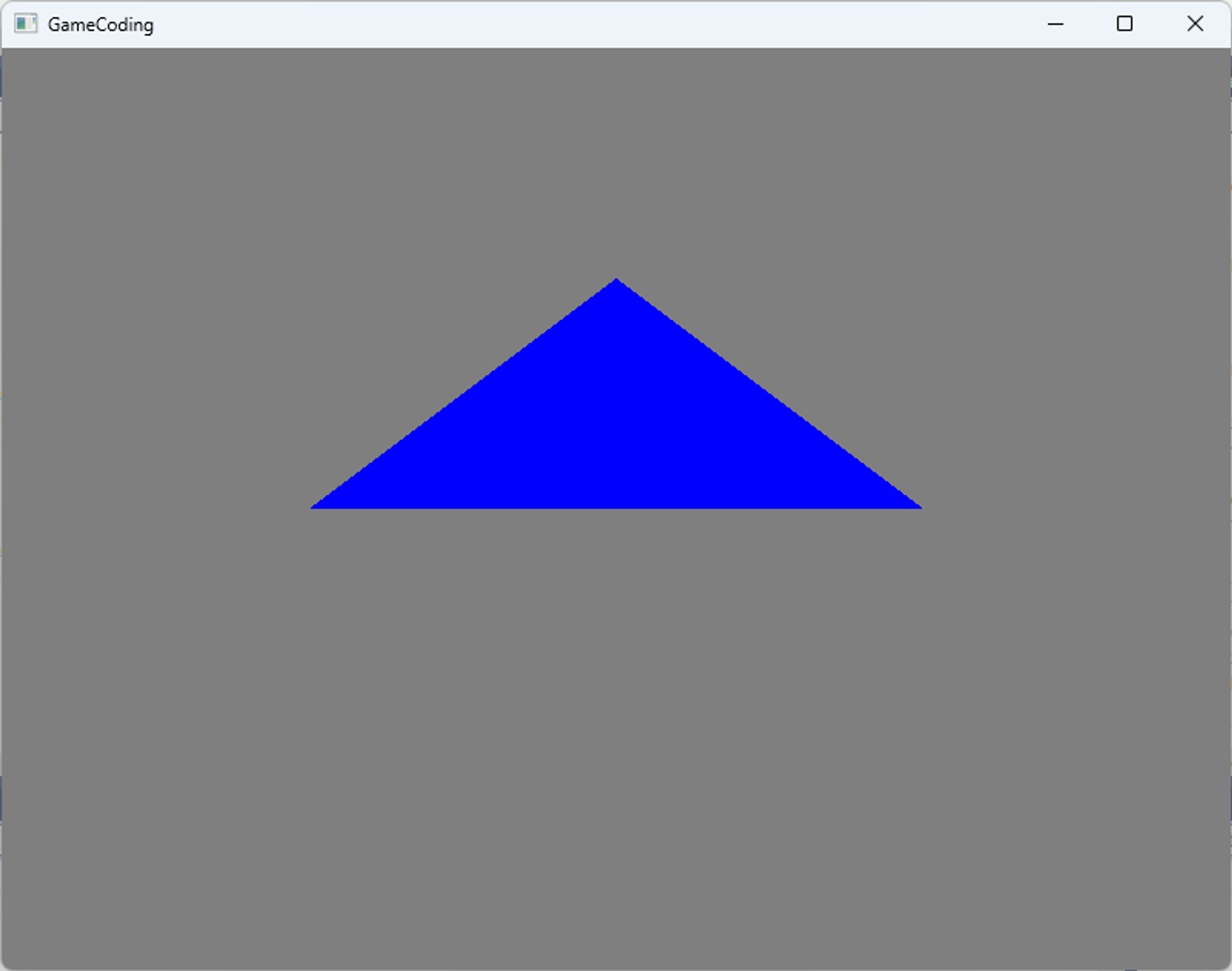Click the GameCoding title text

pyautogui.click(x=100, y=25)
